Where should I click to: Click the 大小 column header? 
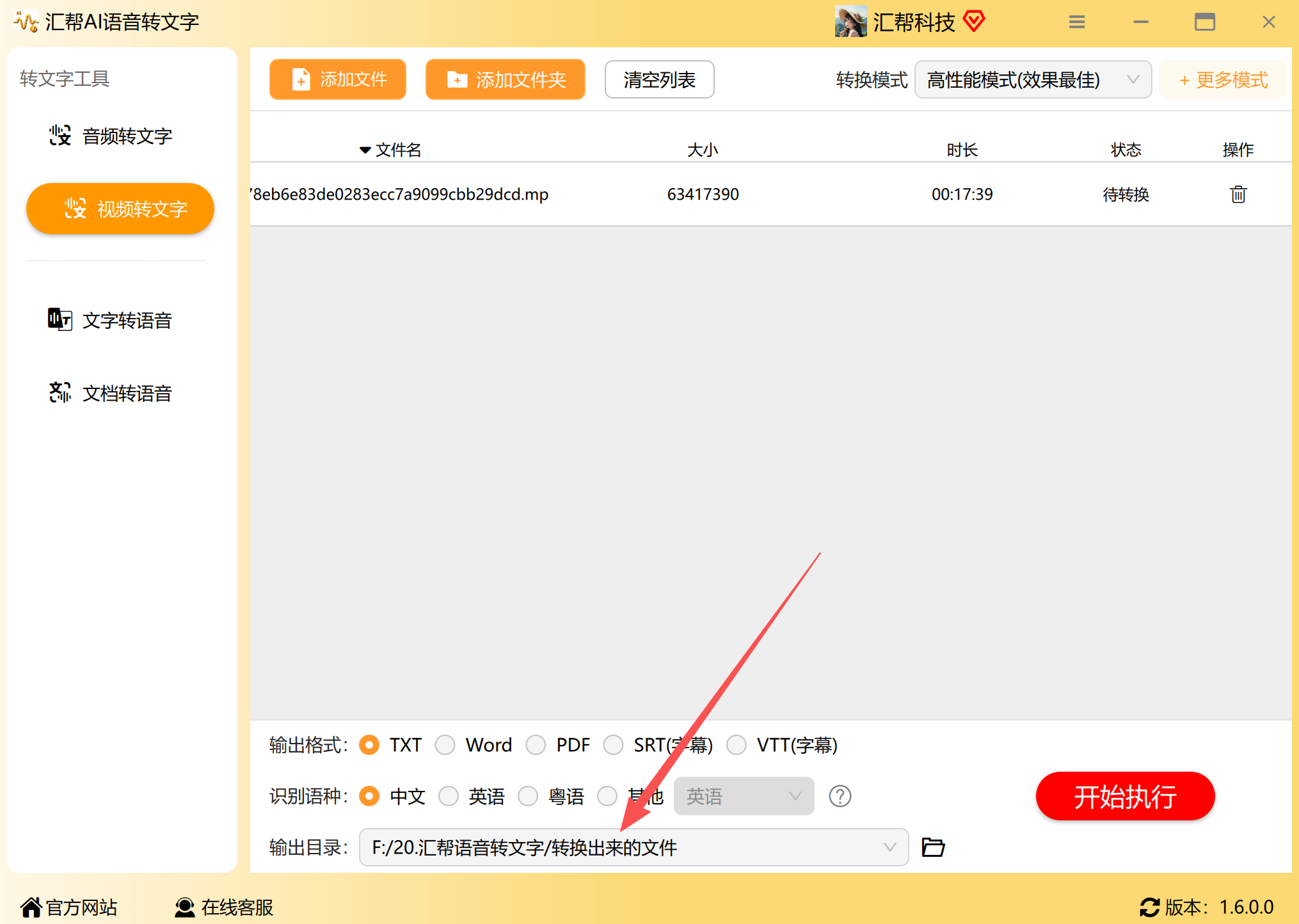click(x=703, y=150)
